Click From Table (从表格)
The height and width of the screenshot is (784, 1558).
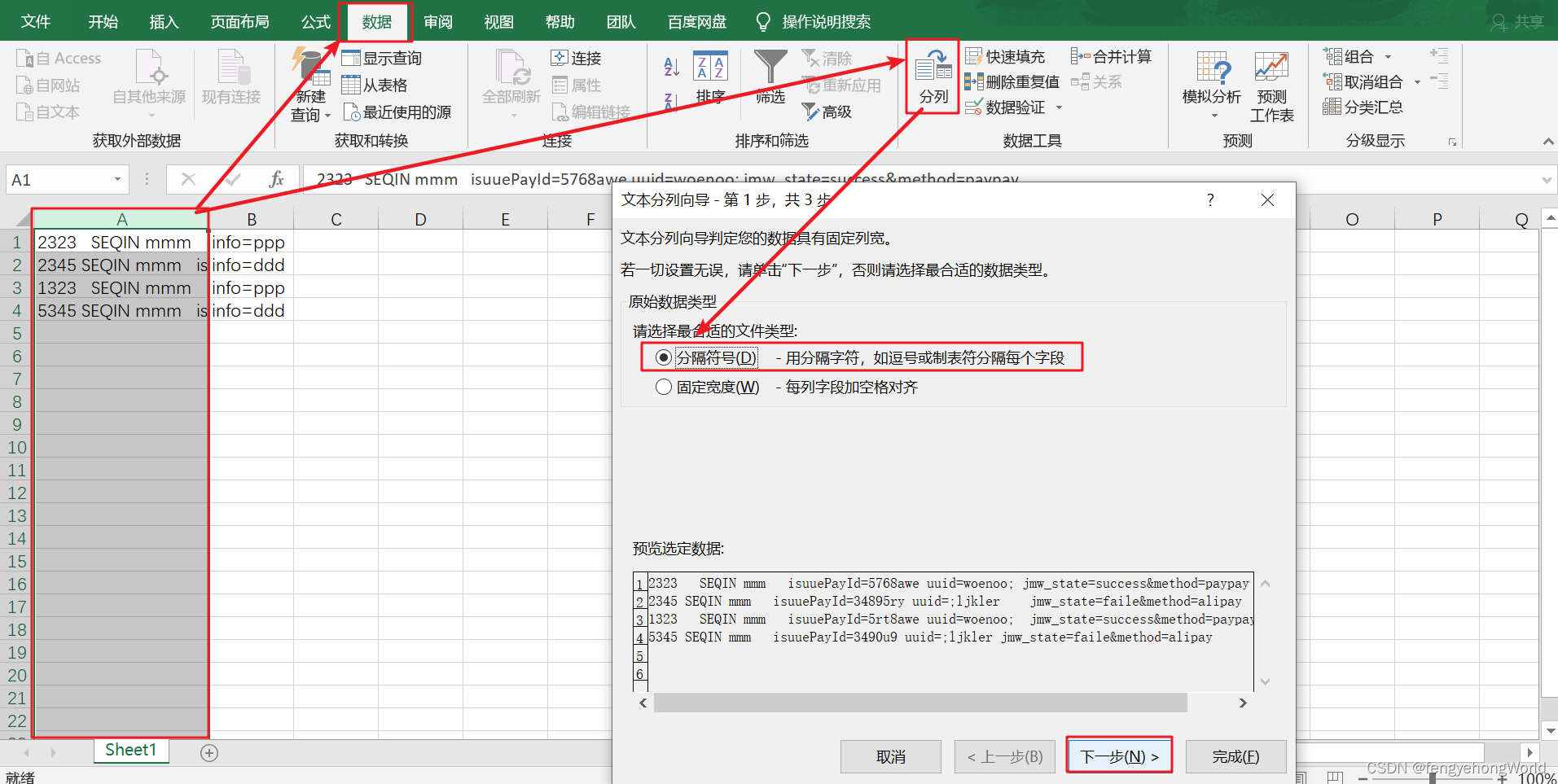(375, 85)
